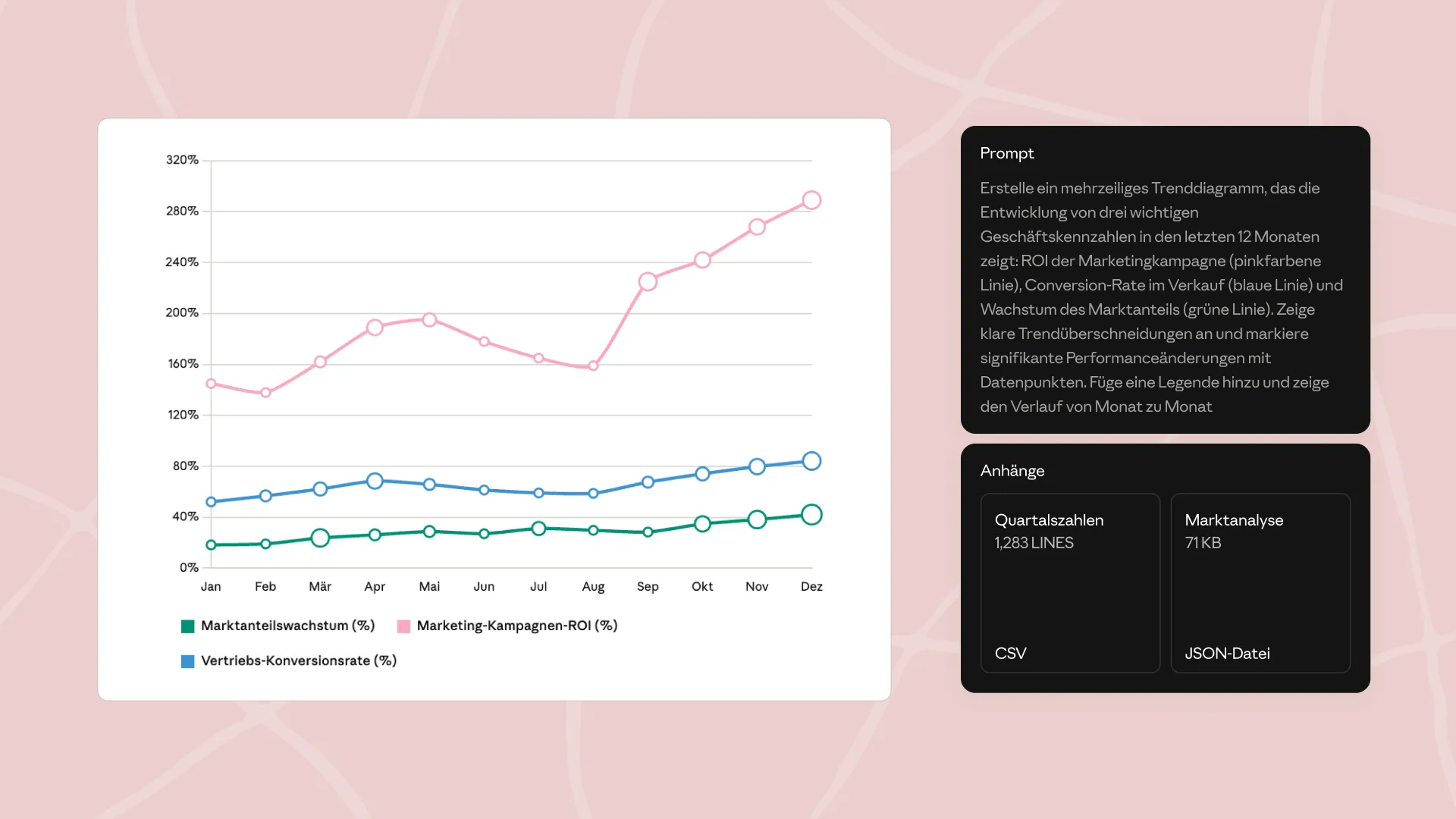Screen dimensions: 1456x819
Task: Click the blue conversion data point for Apr
Action: [375, 481]
